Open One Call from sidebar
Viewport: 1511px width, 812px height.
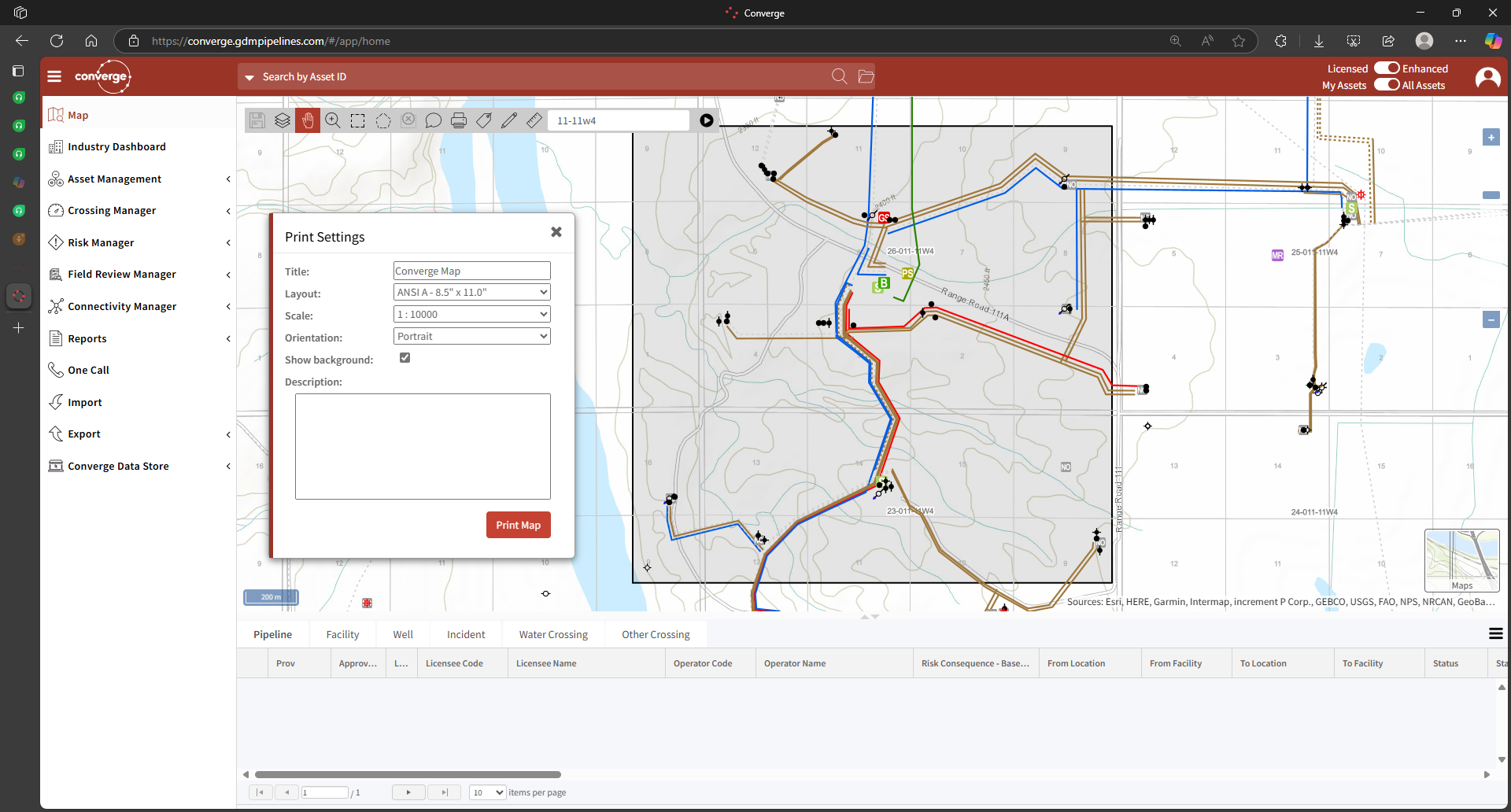(139, 371)
